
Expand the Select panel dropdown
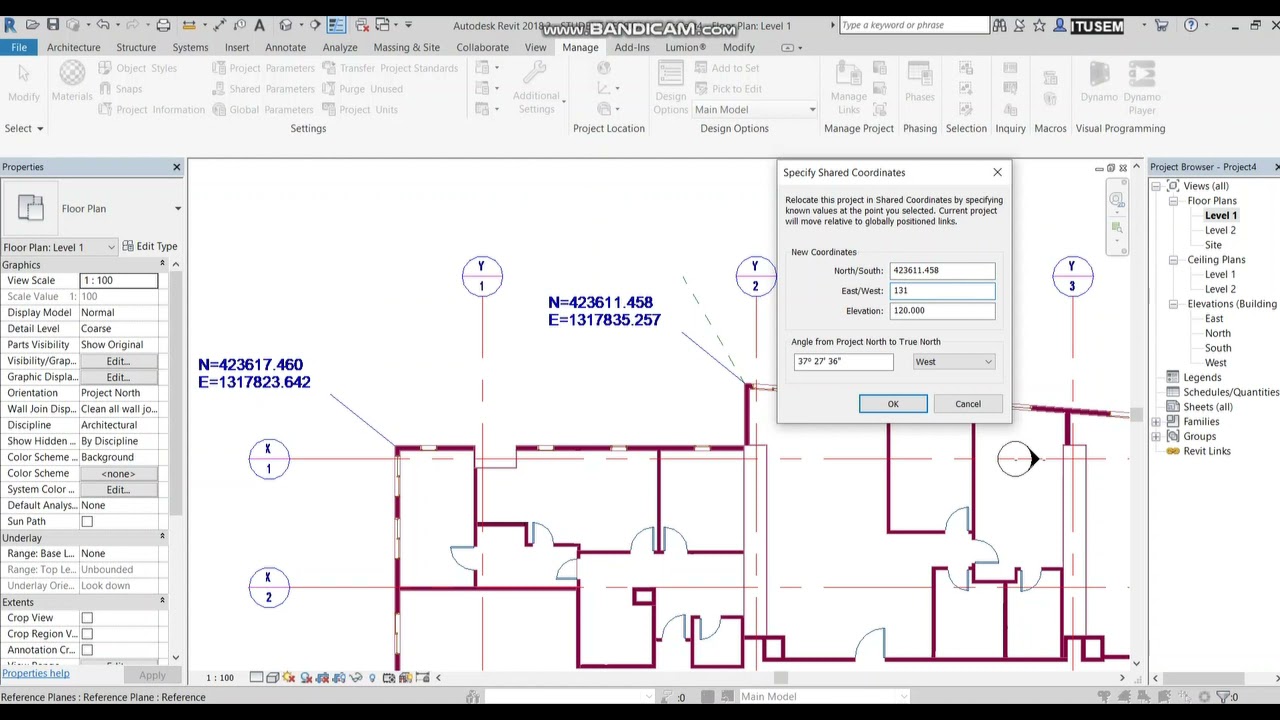(24, 129)
